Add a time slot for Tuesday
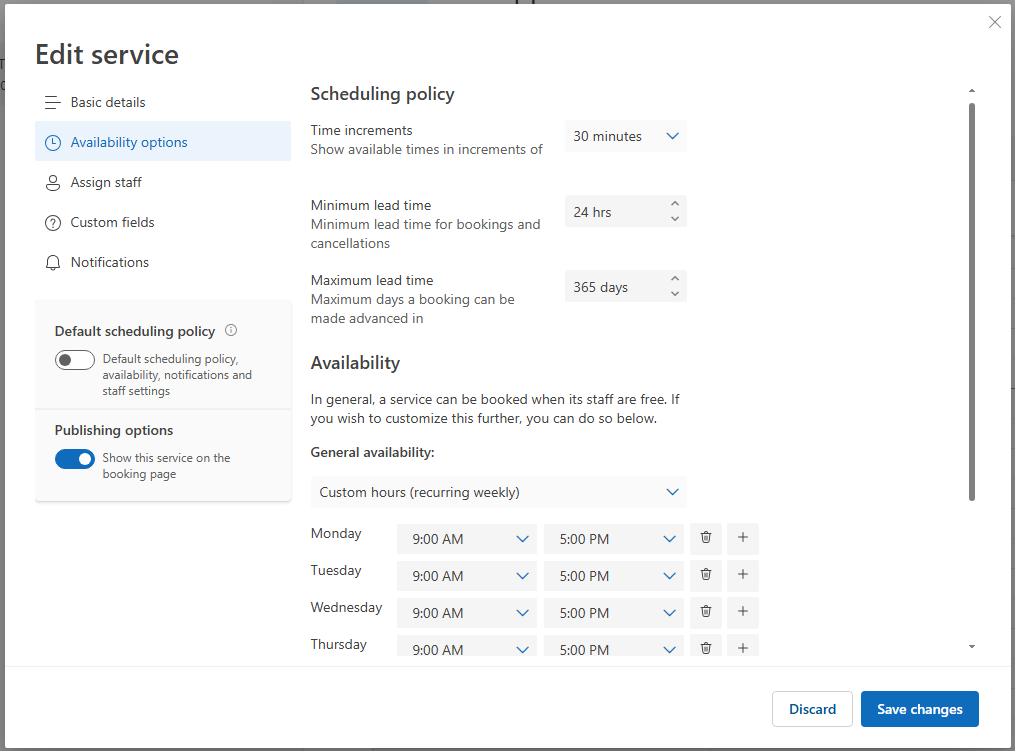Screen dimensions: 1015x751 pos(743,575)
